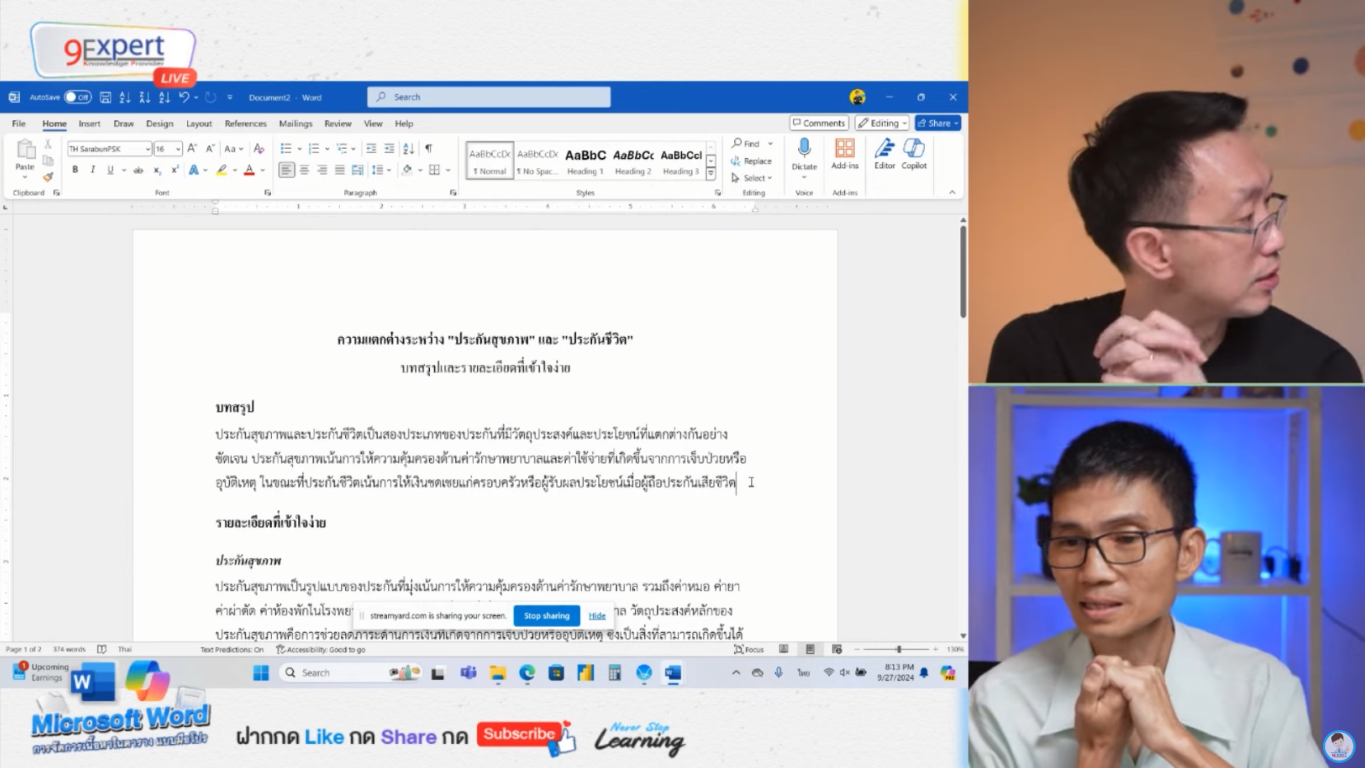Toggle italic formatting
1365x768 pixels.
(92, 170)
